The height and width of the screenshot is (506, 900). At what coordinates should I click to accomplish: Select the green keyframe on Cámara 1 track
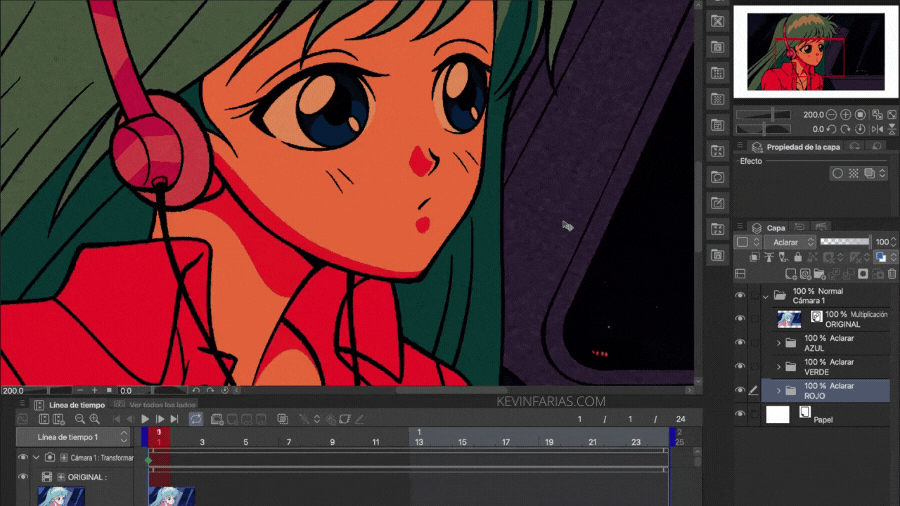pyautogui.click(x=149, y=460)
